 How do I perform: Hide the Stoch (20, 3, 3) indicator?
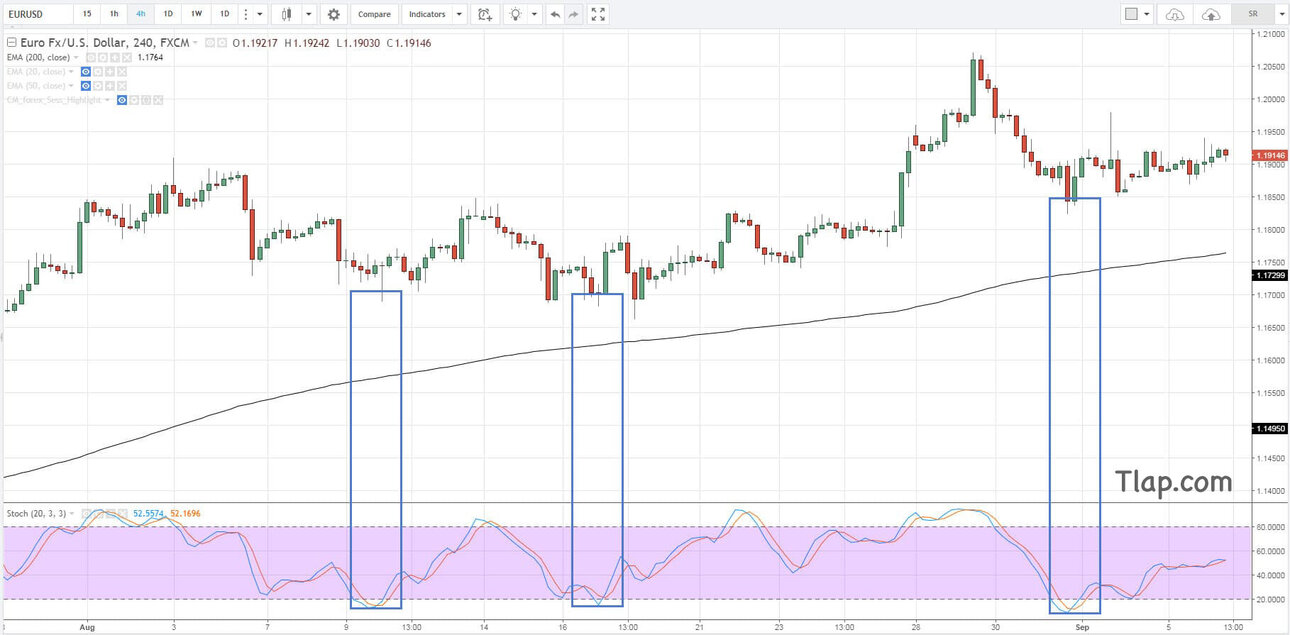coord(86,513)
